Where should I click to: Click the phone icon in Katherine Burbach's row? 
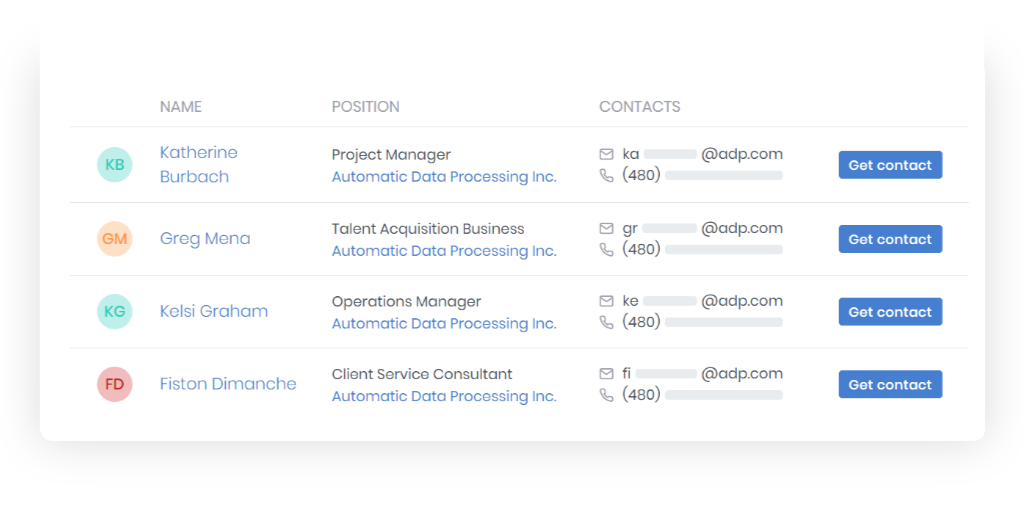click(606, 176)
